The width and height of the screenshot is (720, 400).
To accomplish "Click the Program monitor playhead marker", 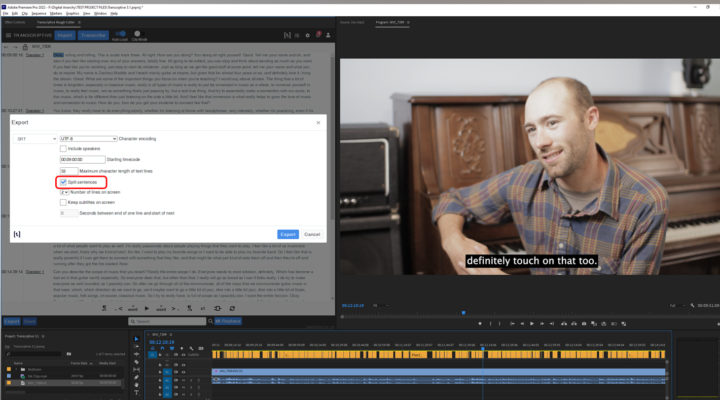I will 463,313.
